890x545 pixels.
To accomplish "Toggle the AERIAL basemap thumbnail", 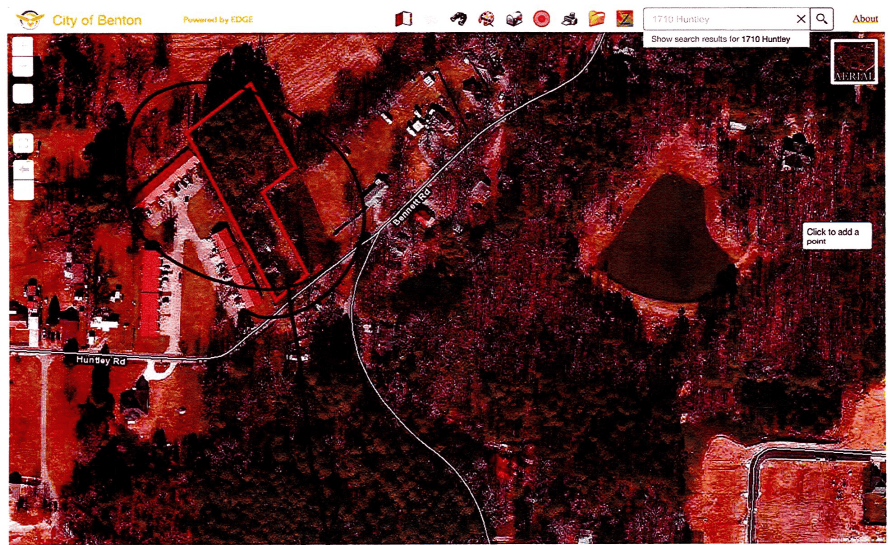I will click(x=853, y=61).
